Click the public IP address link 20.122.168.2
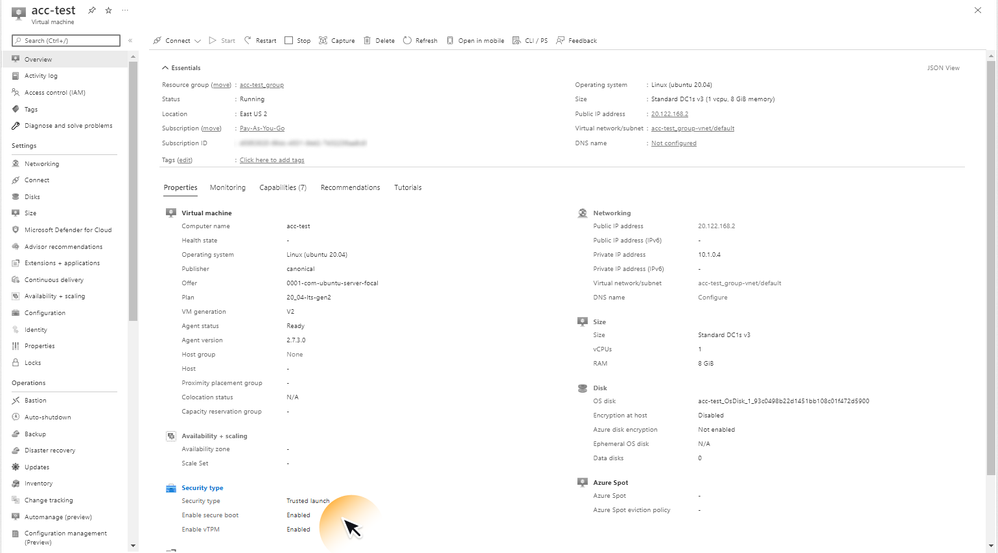Screen dimensions: 998x553 tap(669, 114)
